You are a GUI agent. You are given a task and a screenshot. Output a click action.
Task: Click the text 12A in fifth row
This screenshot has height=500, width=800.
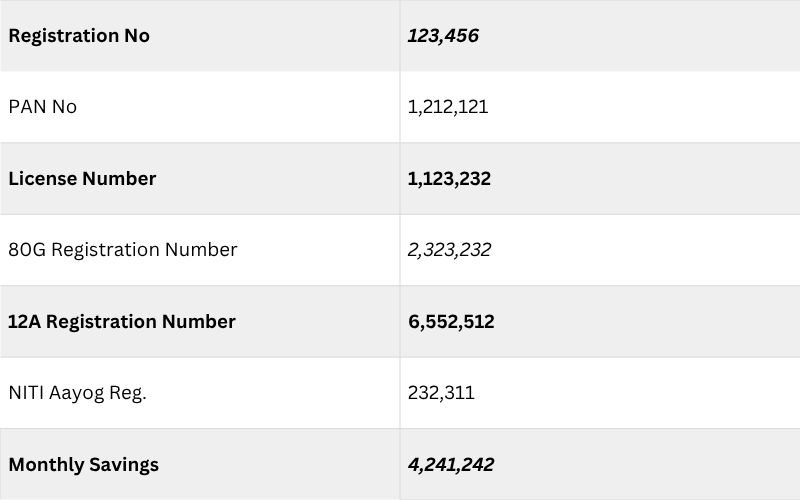tap(24, 321)
